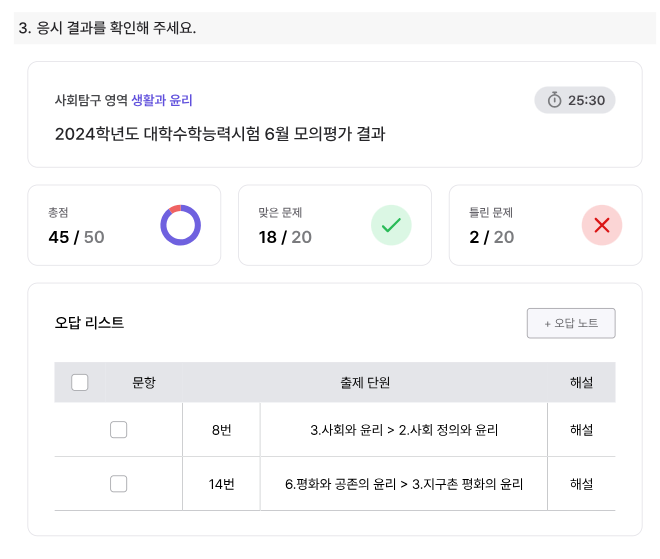
Task: Click the 총점 45 / 50 card
Action: point(124,225)
